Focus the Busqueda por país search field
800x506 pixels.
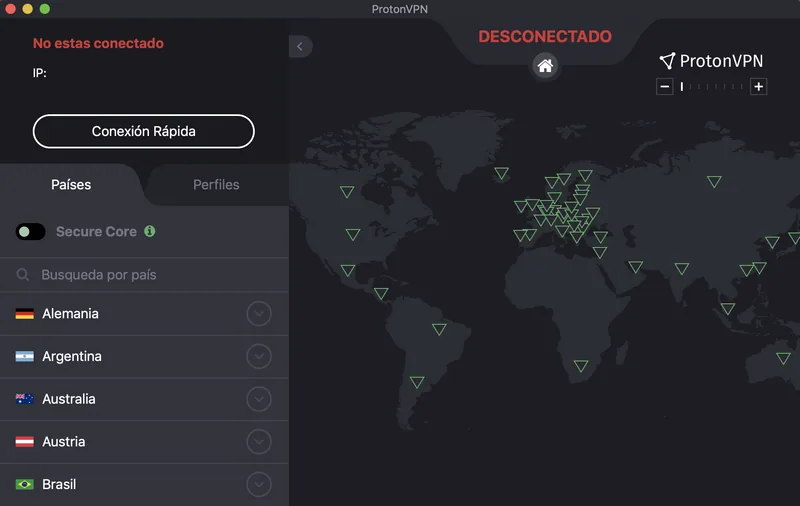coord(144,275)
